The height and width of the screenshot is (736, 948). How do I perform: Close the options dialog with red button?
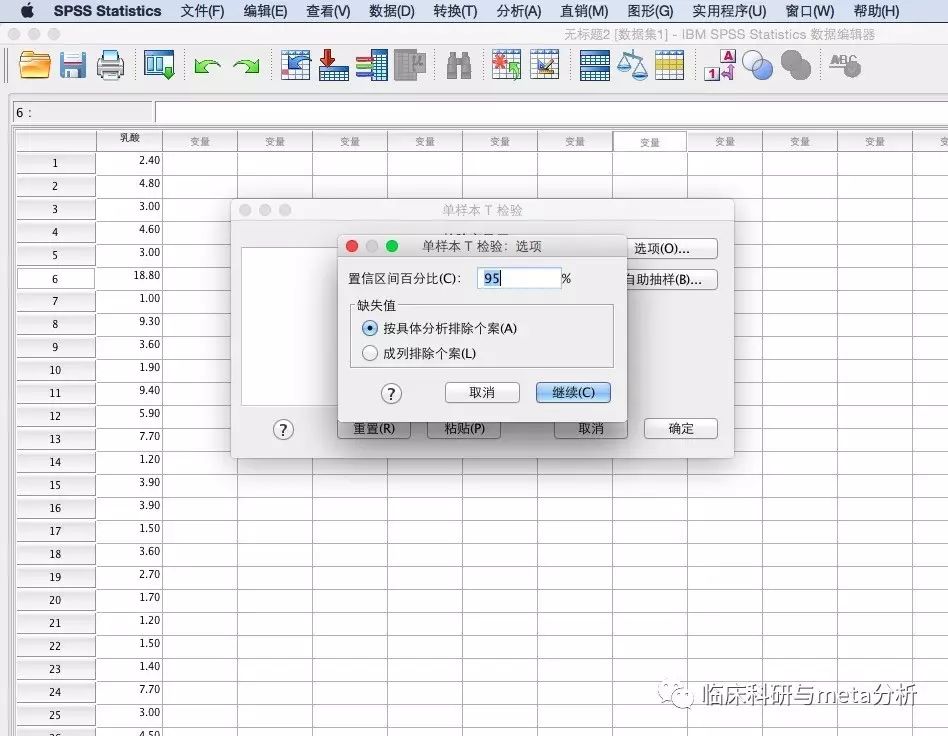pyautogui.click(x=352, y=246)
